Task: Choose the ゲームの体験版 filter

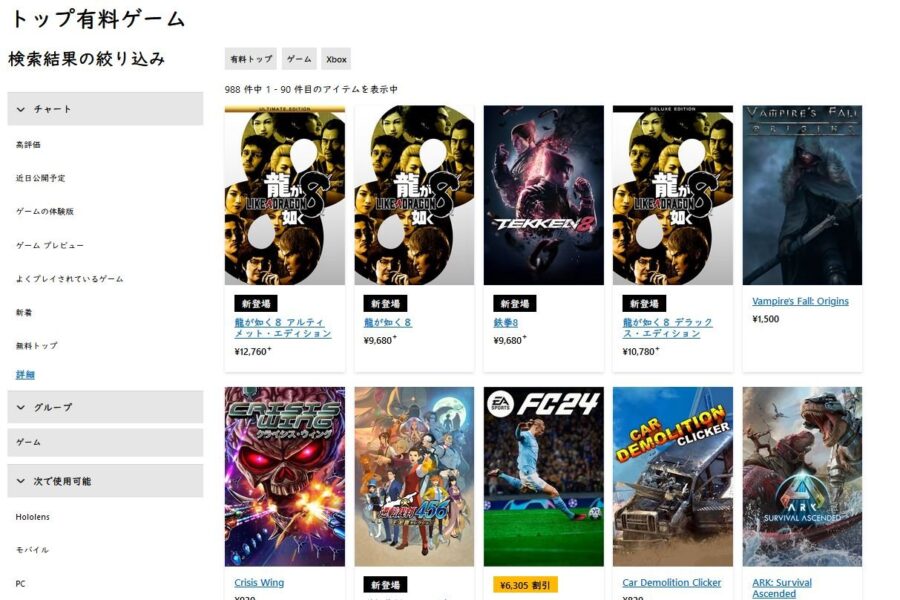Action: [45, 211]
